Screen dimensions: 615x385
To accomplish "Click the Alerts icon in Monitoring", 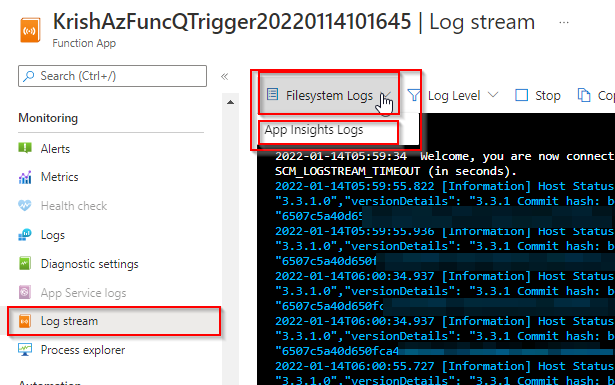I will (25, 148).
